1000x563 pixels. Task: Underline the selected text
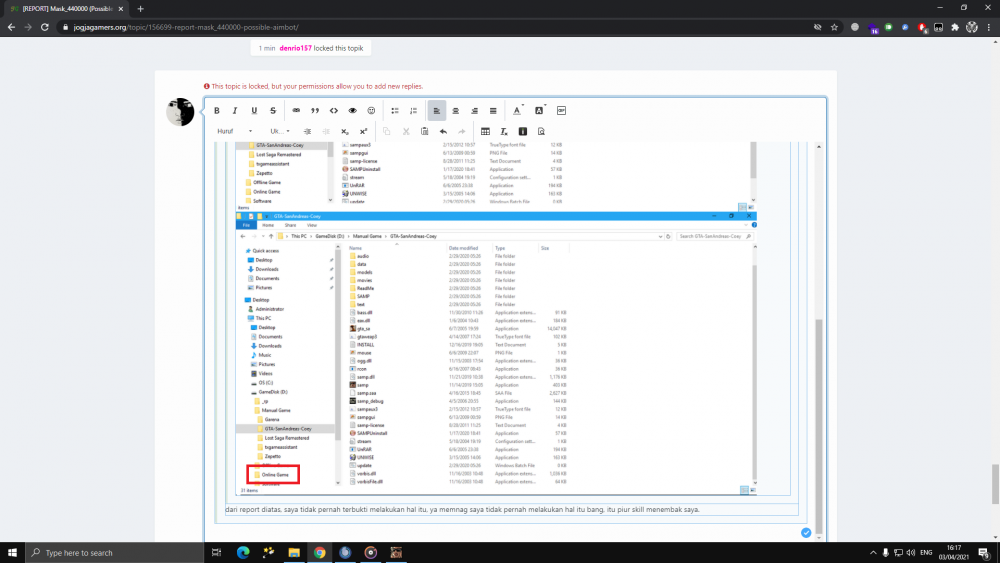254,111
